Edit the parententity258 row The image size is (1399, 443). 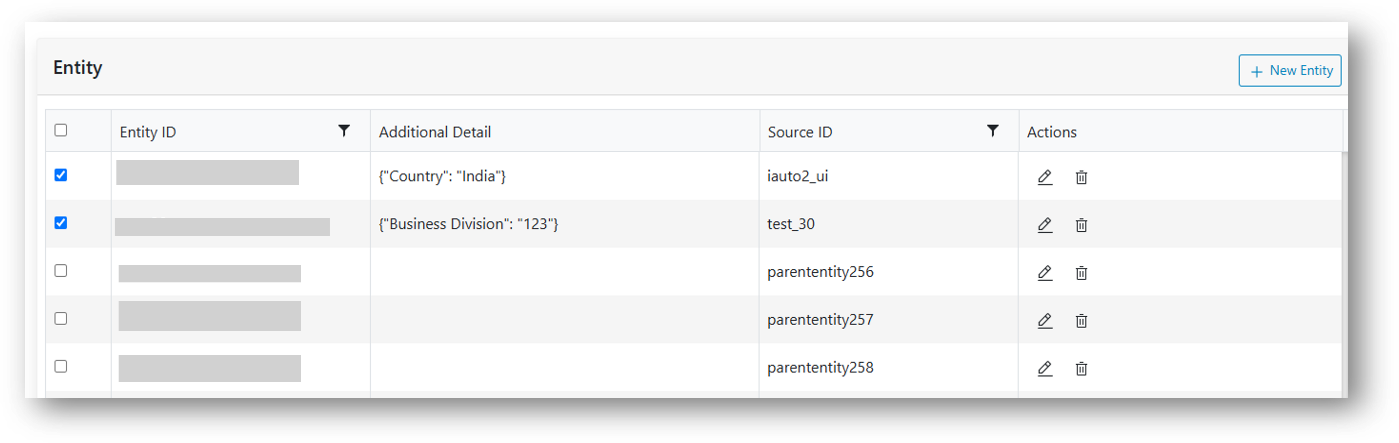(x=1045, y=368)
